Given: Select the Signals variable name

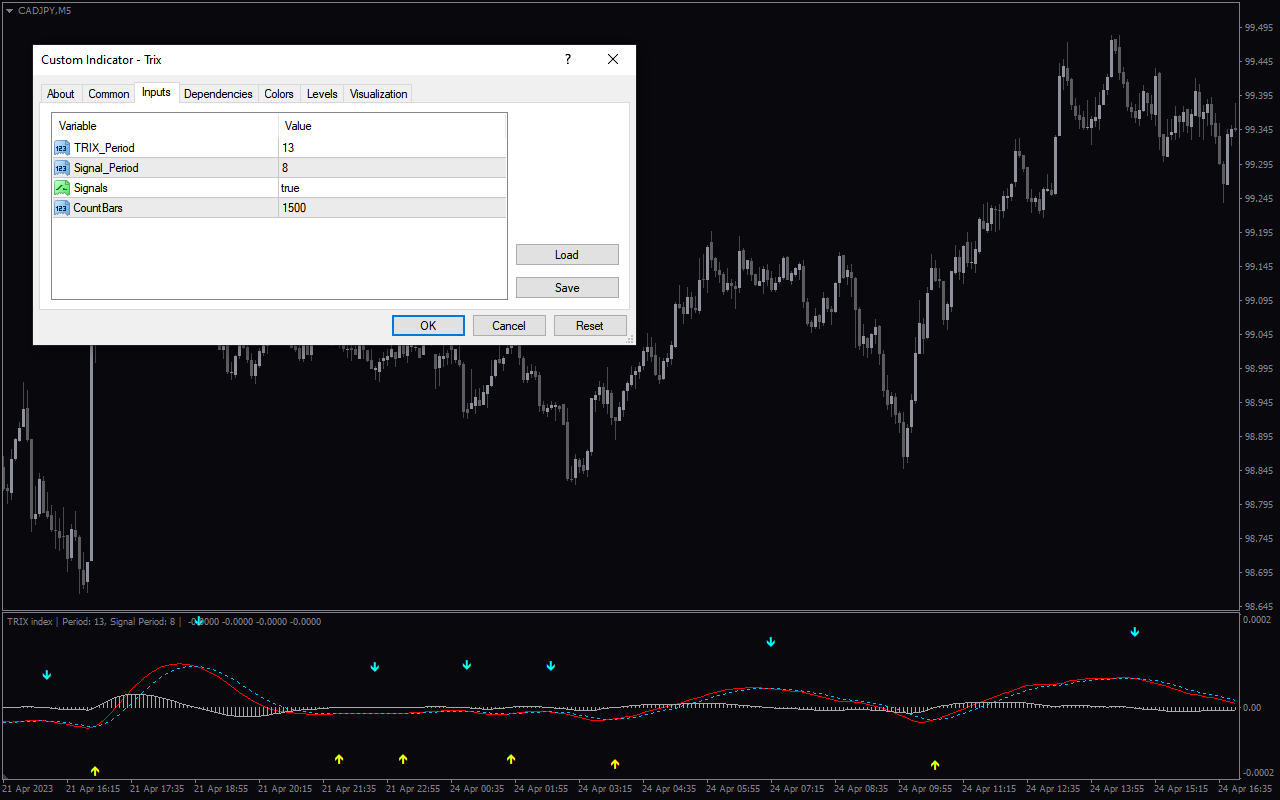Looking at the screenshot, I should (x=91, y=188).
